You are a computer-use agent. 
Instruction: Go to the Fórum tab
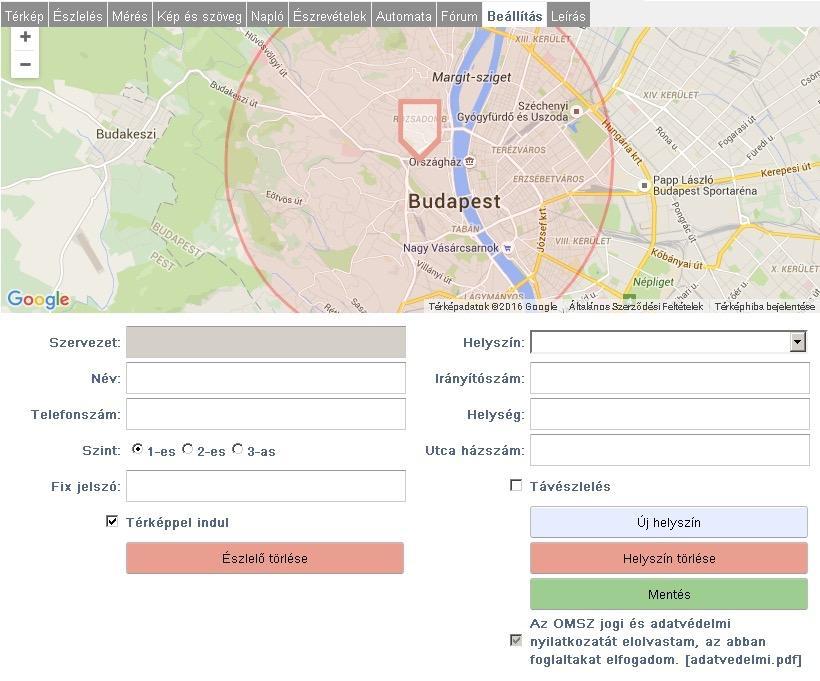459,16
